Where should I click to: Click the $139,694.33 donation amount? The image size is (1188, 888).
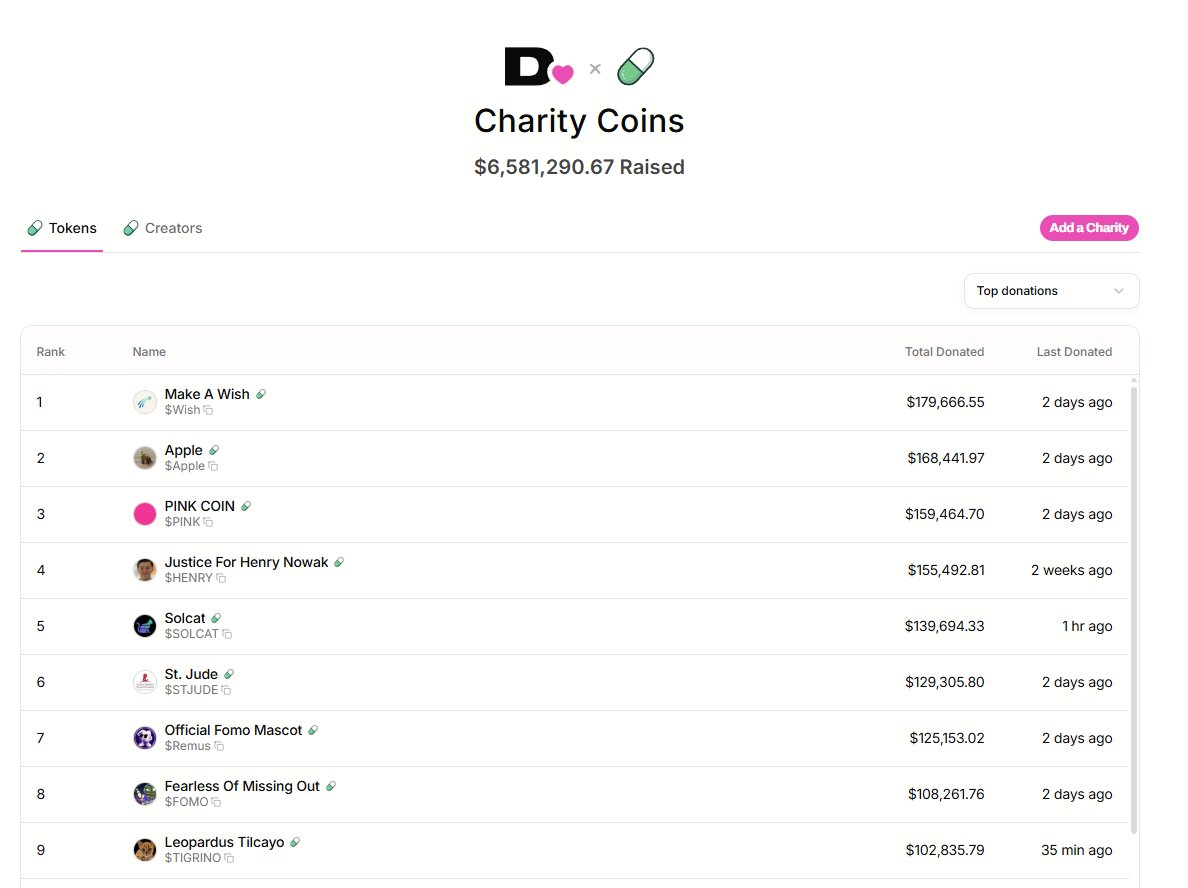945,627
